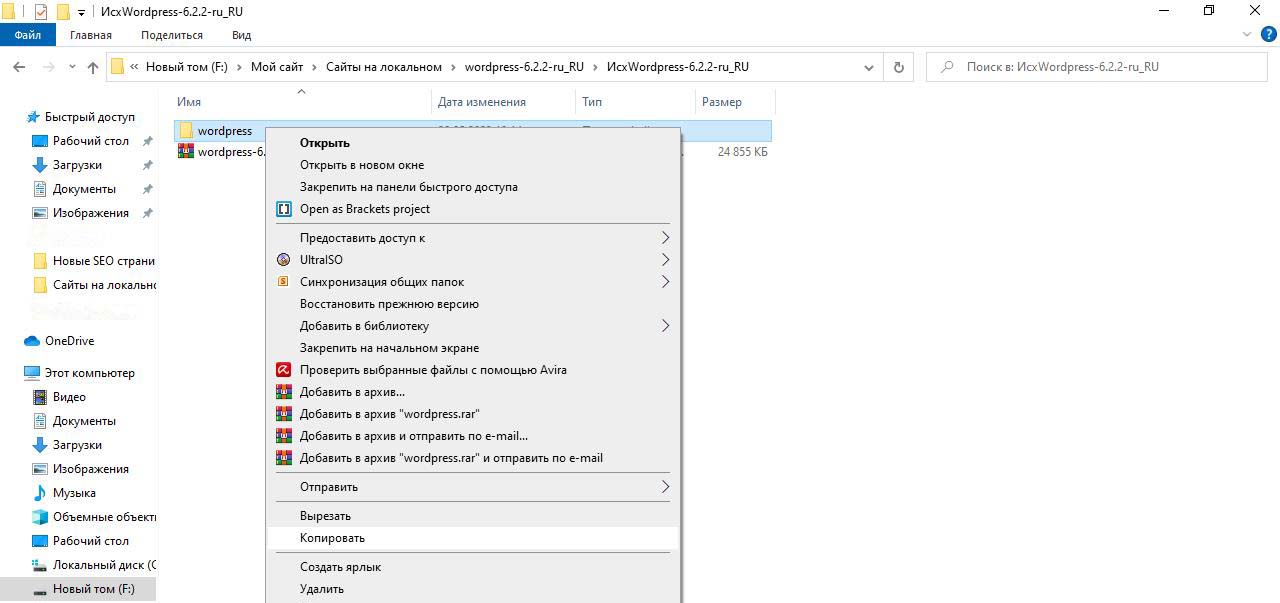
Task: Select 'Копировать' in the context menu
Action: click(x=332, y=538)
